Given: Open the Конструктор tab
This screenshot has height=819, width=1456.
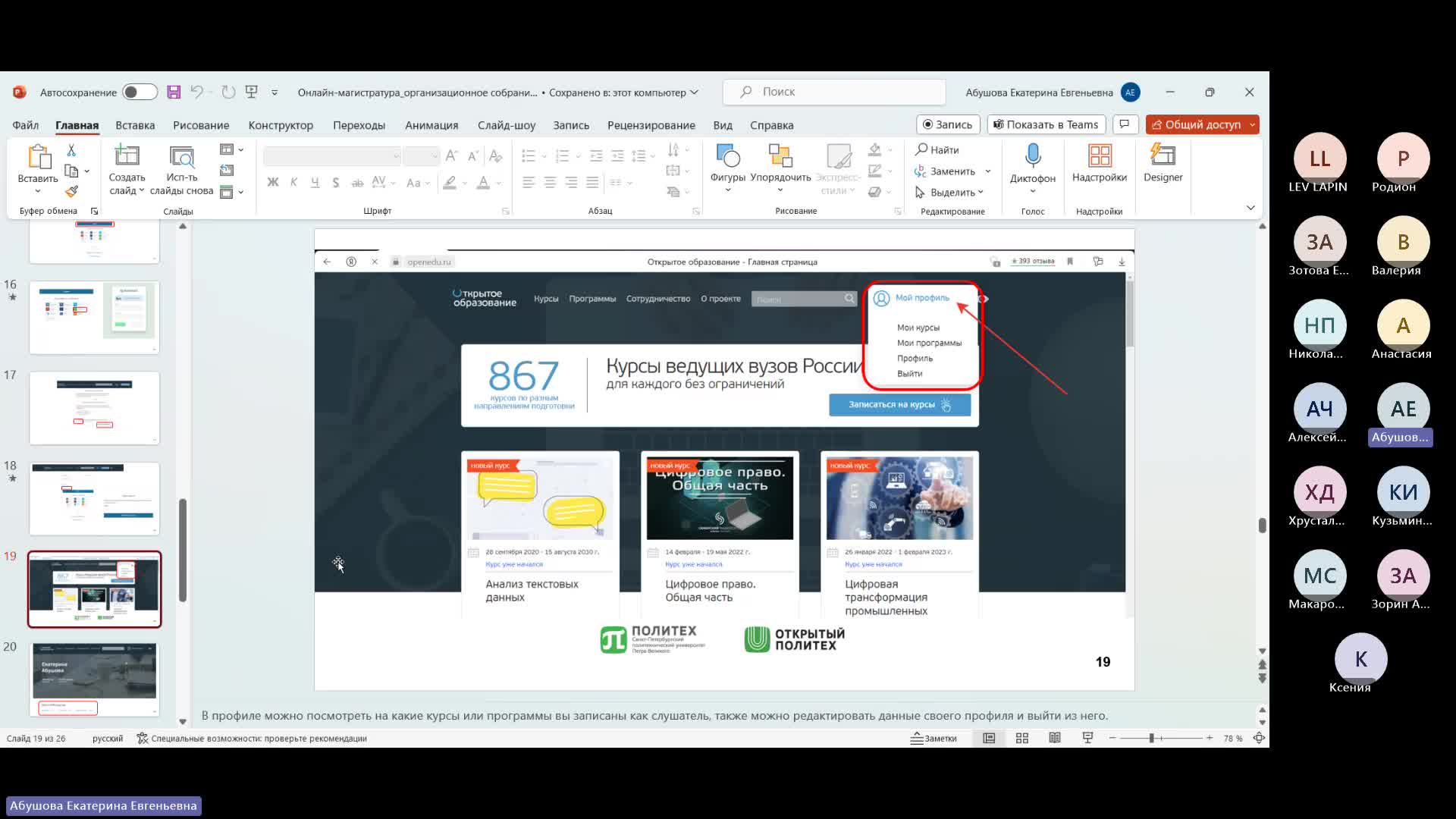Looking at the screenshot, I should pyautogui.click(x=281, y=125).
